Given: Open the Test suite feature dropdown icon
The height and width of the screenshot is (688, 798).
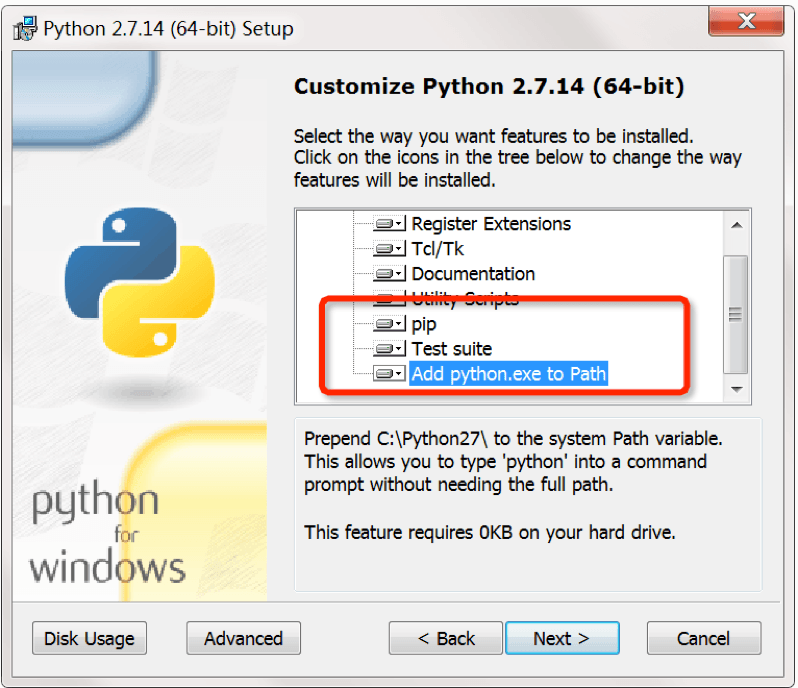Looking at the screenshot, I should 389,349.
